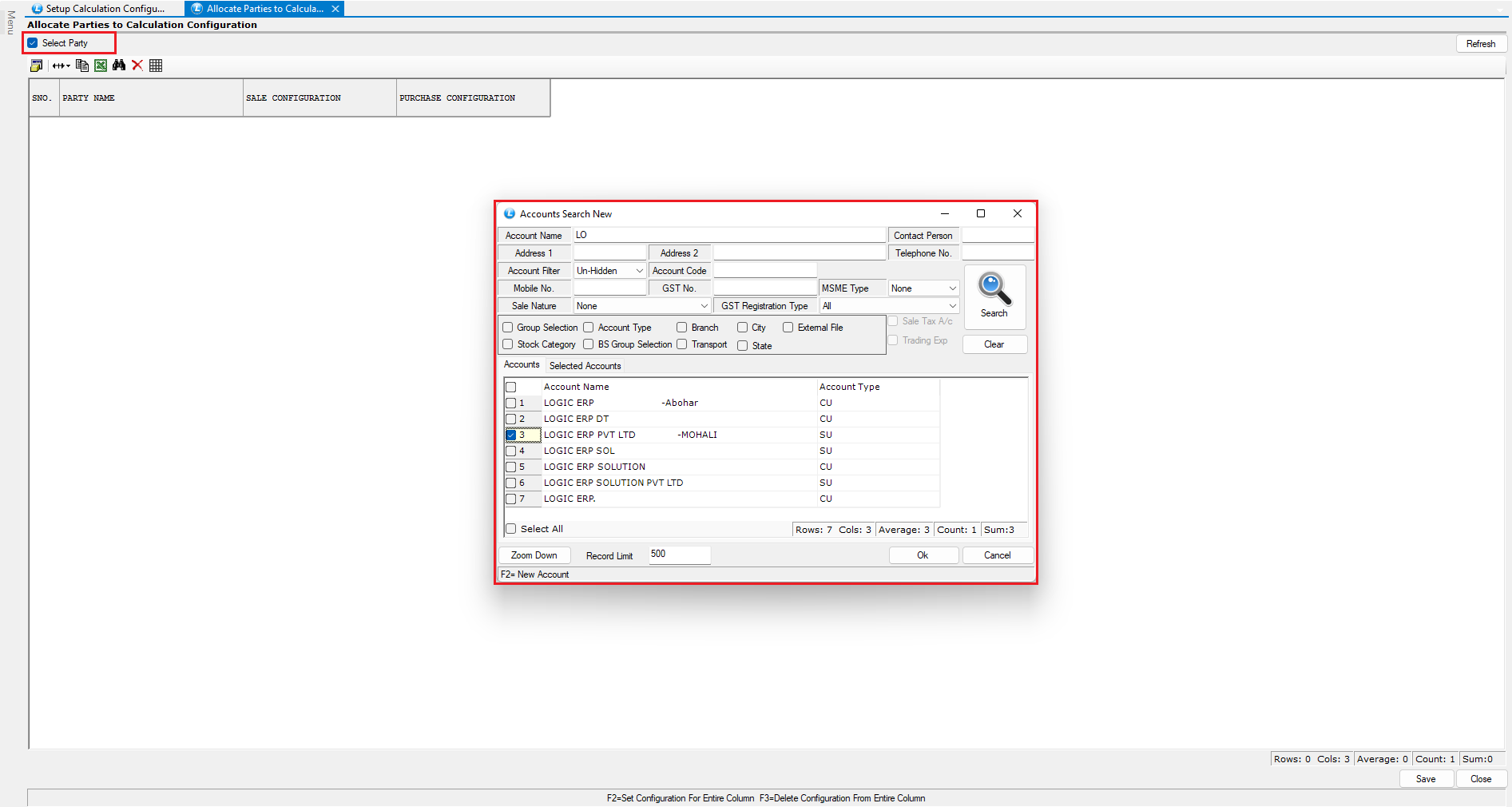Tick the checkbox for LOGIC ERP SOLUTION row
This screenshot has height=807, width=1512.
pyautogui.click(x=511, y=467)
